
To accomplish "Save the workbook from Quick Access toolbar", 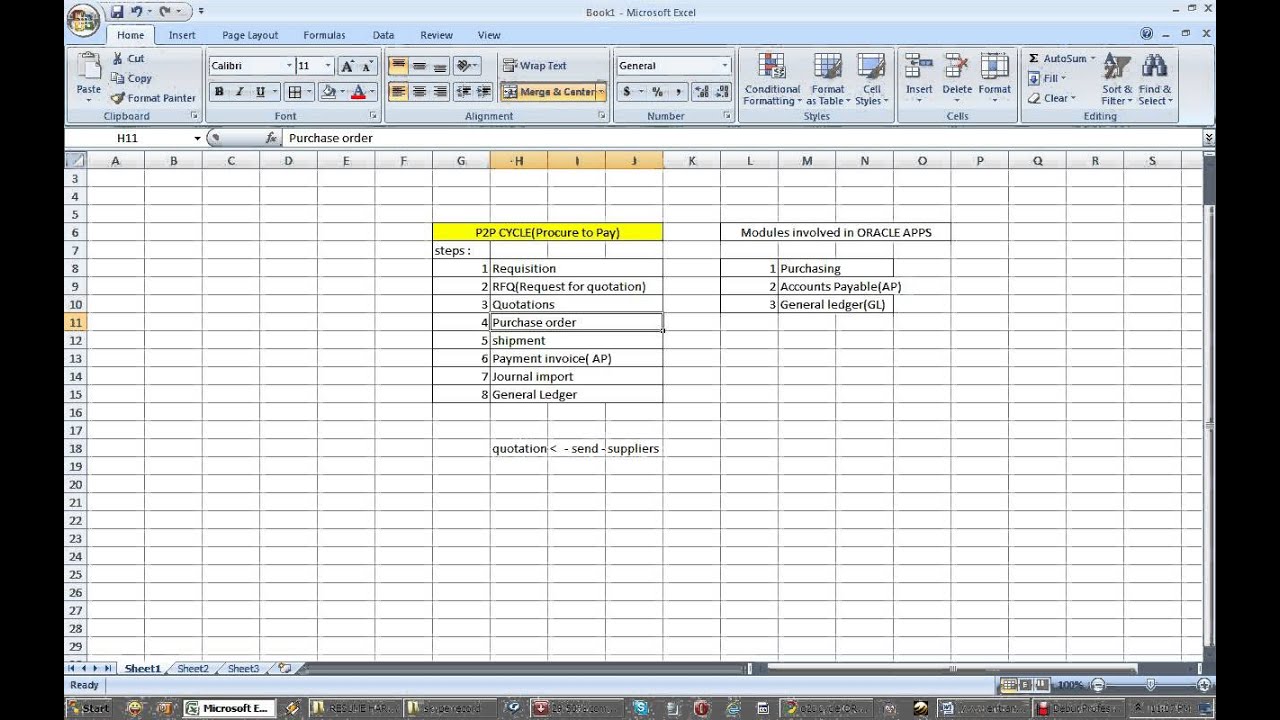I will click(117, 12).
